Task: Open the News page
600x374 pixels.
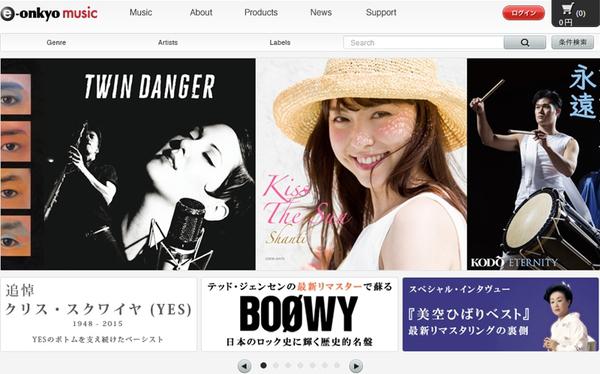Action: (x=321, y=12)
